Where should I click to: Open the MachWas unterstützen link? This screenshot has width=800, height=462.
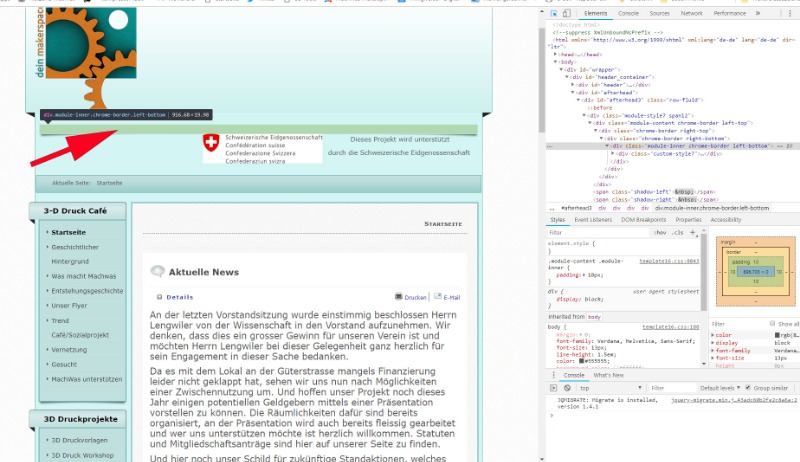point(87,379)
